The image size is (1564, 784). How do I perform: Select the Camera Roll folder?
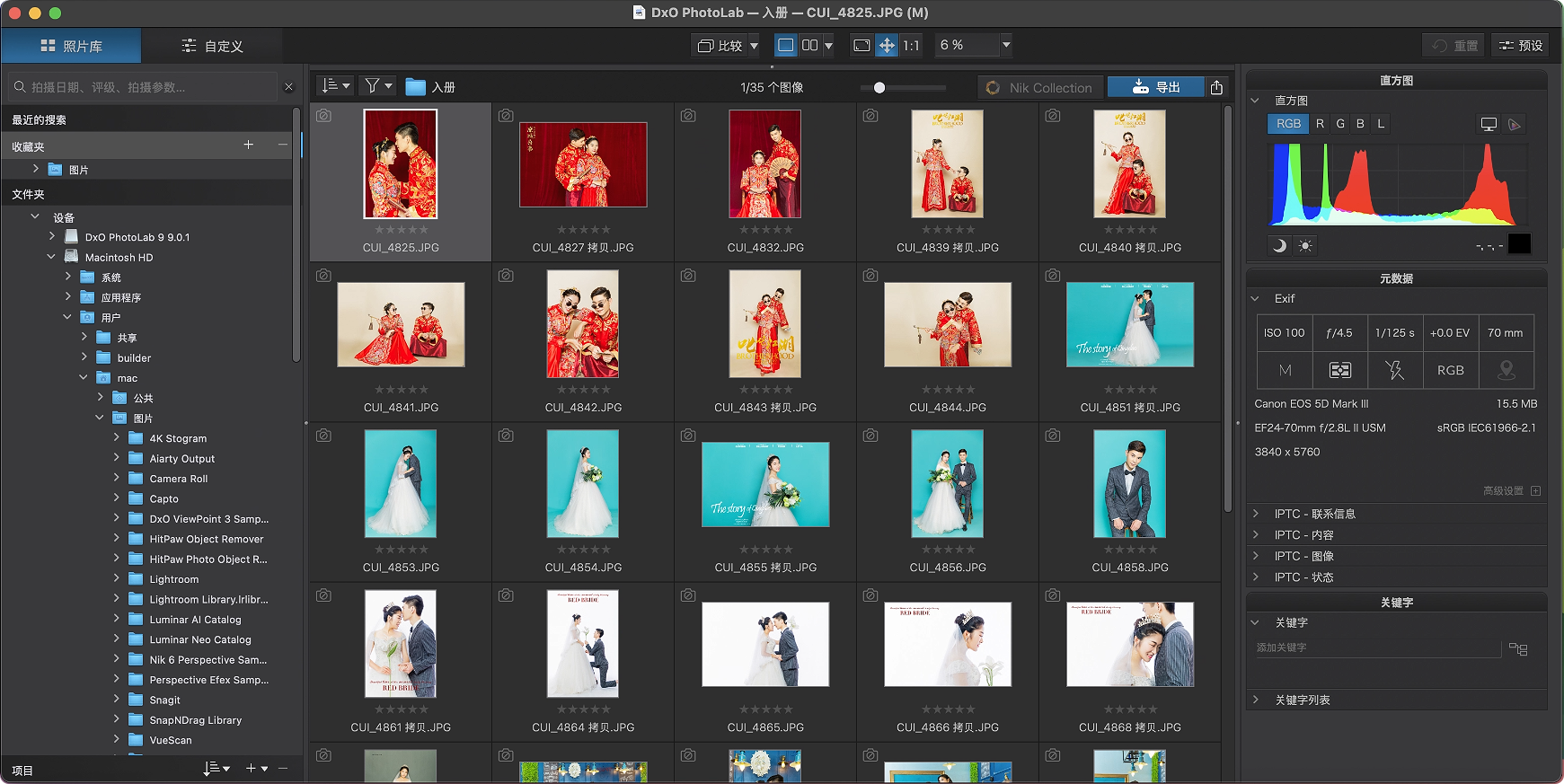point(178,479)
